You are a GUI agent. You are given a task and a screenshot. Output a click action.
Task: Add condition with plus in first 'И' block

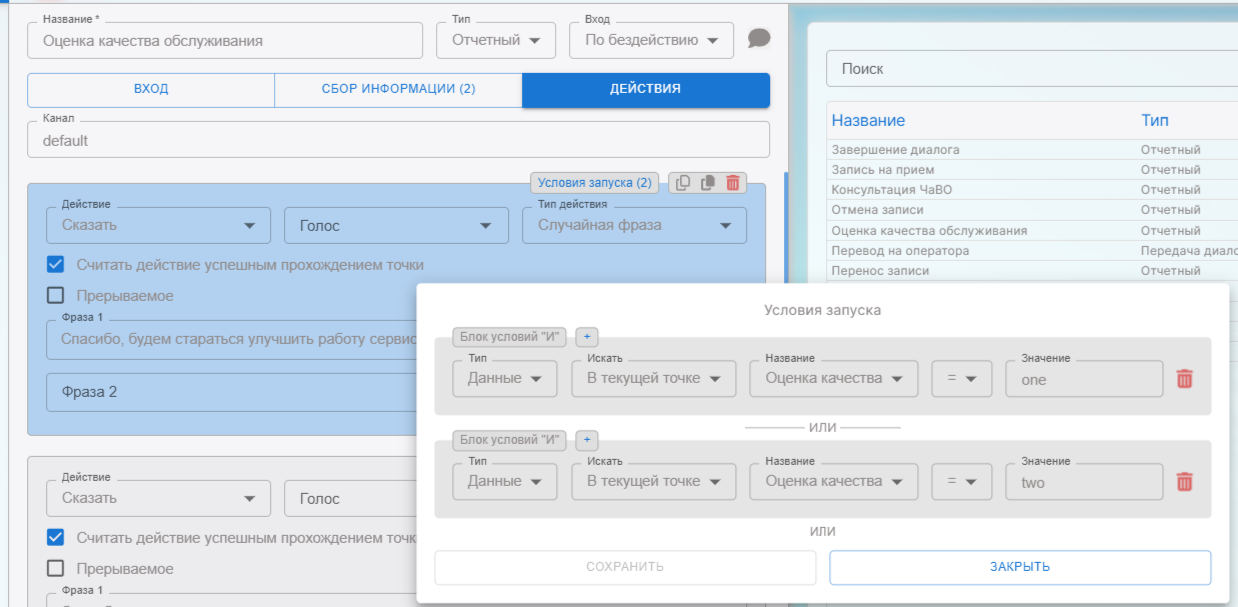click(x=587, y=337)
